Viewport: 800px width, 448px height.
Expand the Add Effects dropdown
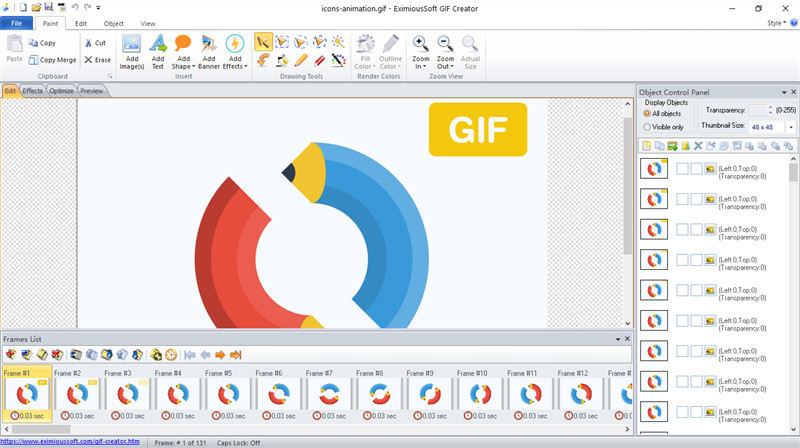(245, 66)
